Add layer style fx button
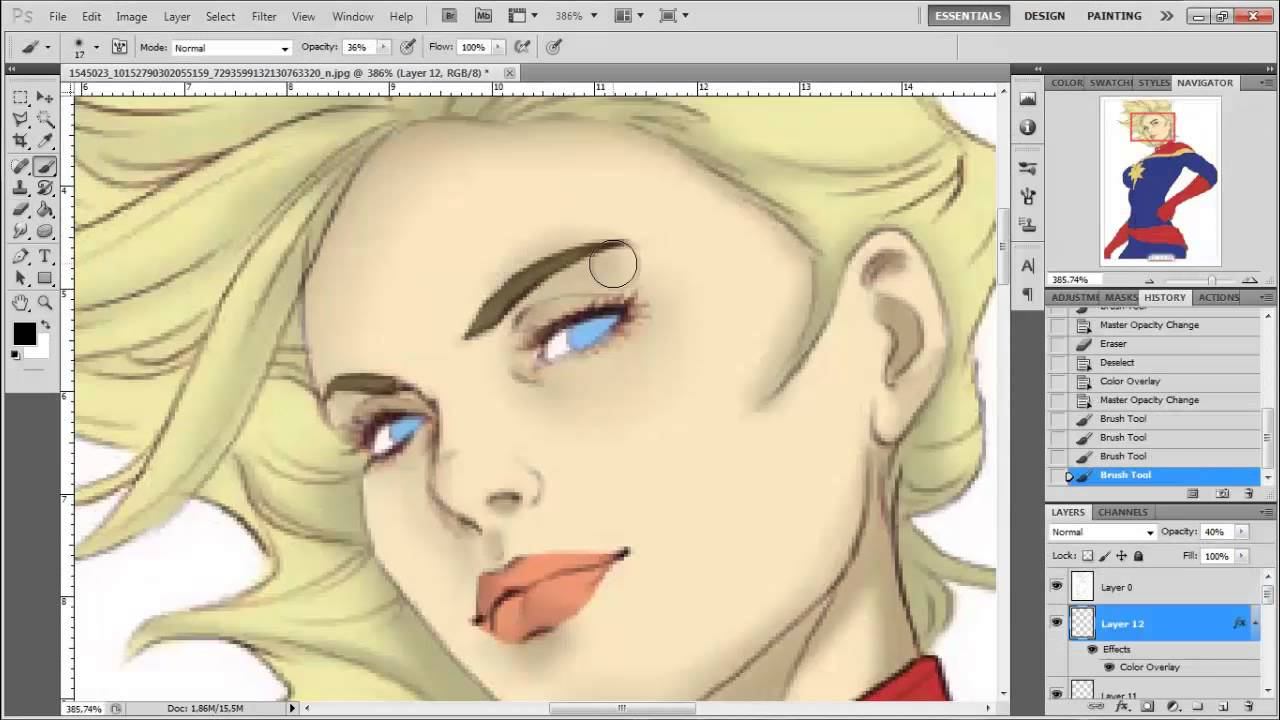Screen dimensions: 1280x720 pyautogui.click(x=1123, y=707)
